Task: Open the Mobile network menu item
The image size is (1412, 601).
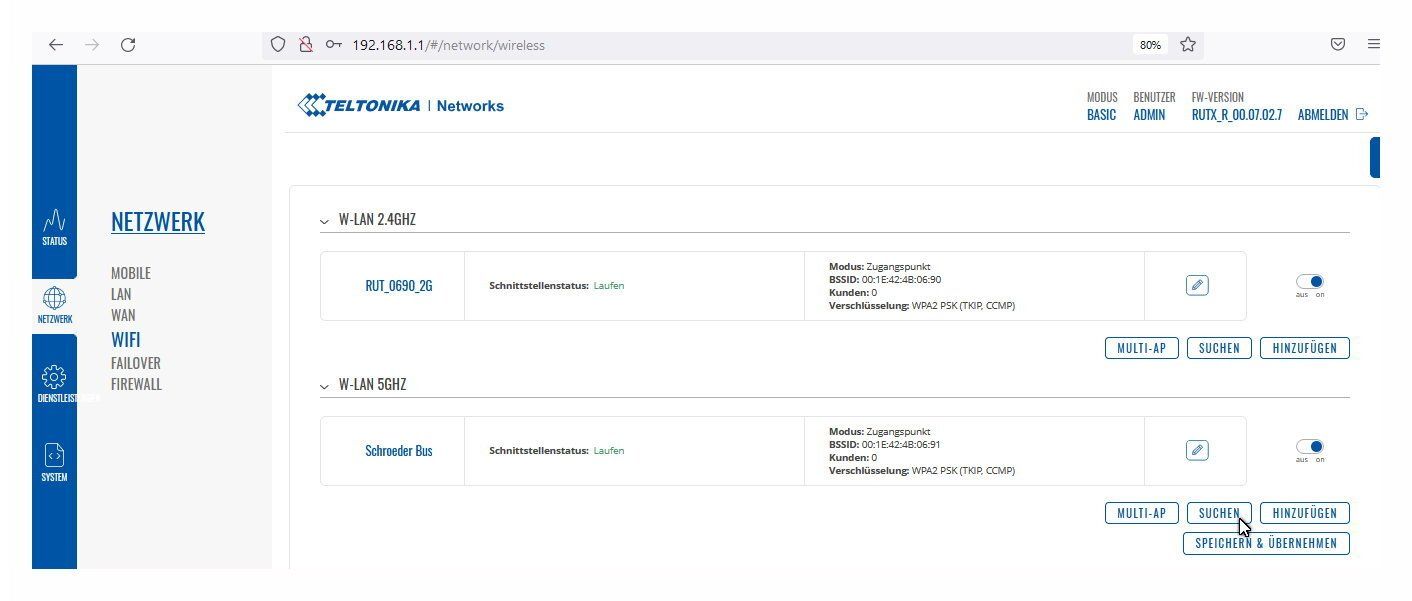Action: pyautogui.click(x=131, y=273)
